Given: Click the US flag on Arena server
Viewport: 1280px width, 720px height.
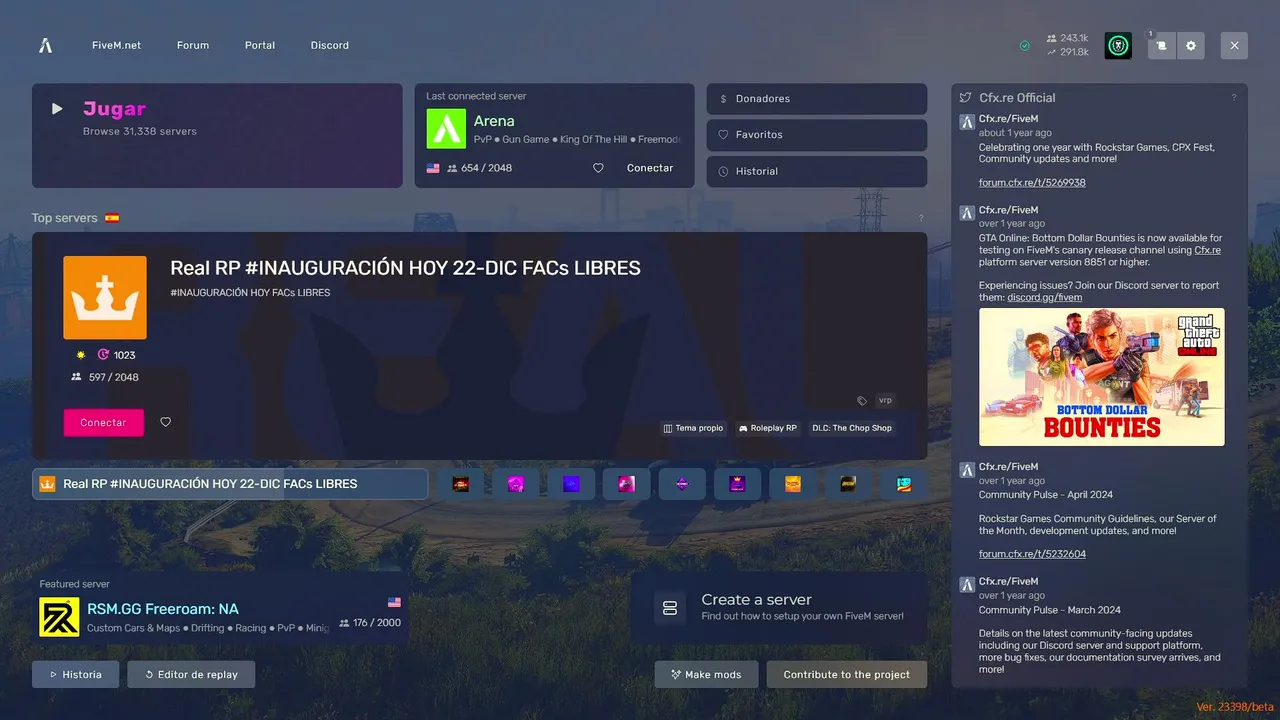Looking at the screenshot, I should click(x=433, y=168).
